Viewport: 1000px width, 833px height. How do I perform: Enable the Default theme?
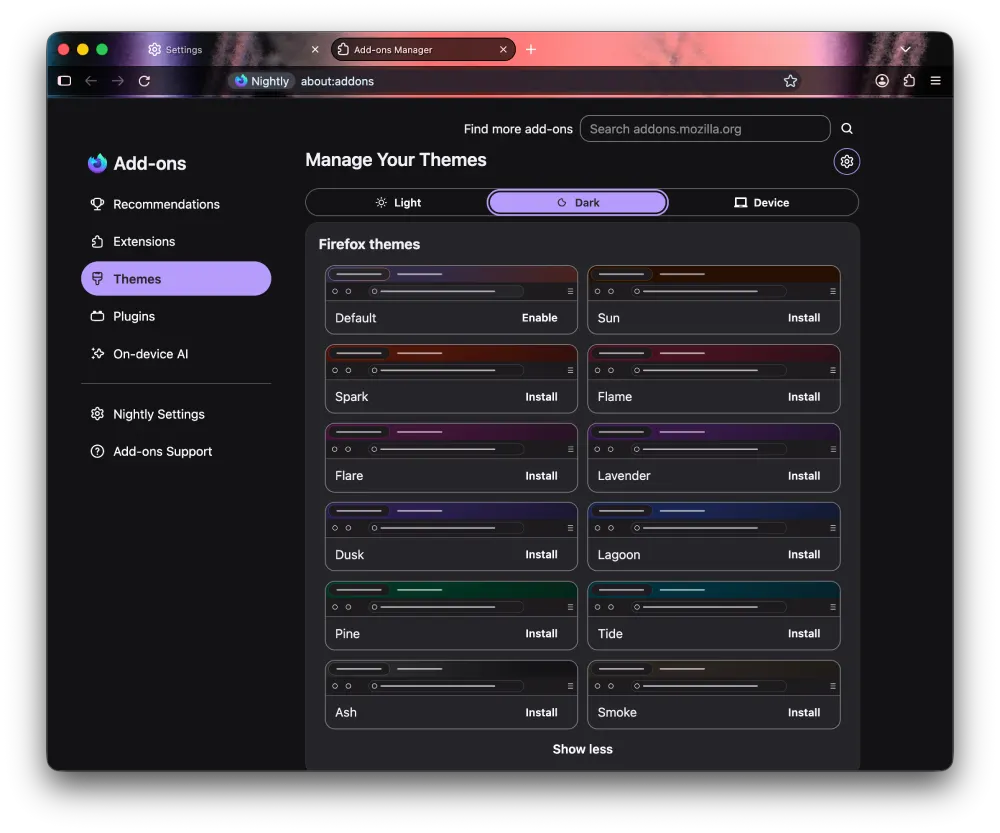[540, 318]
